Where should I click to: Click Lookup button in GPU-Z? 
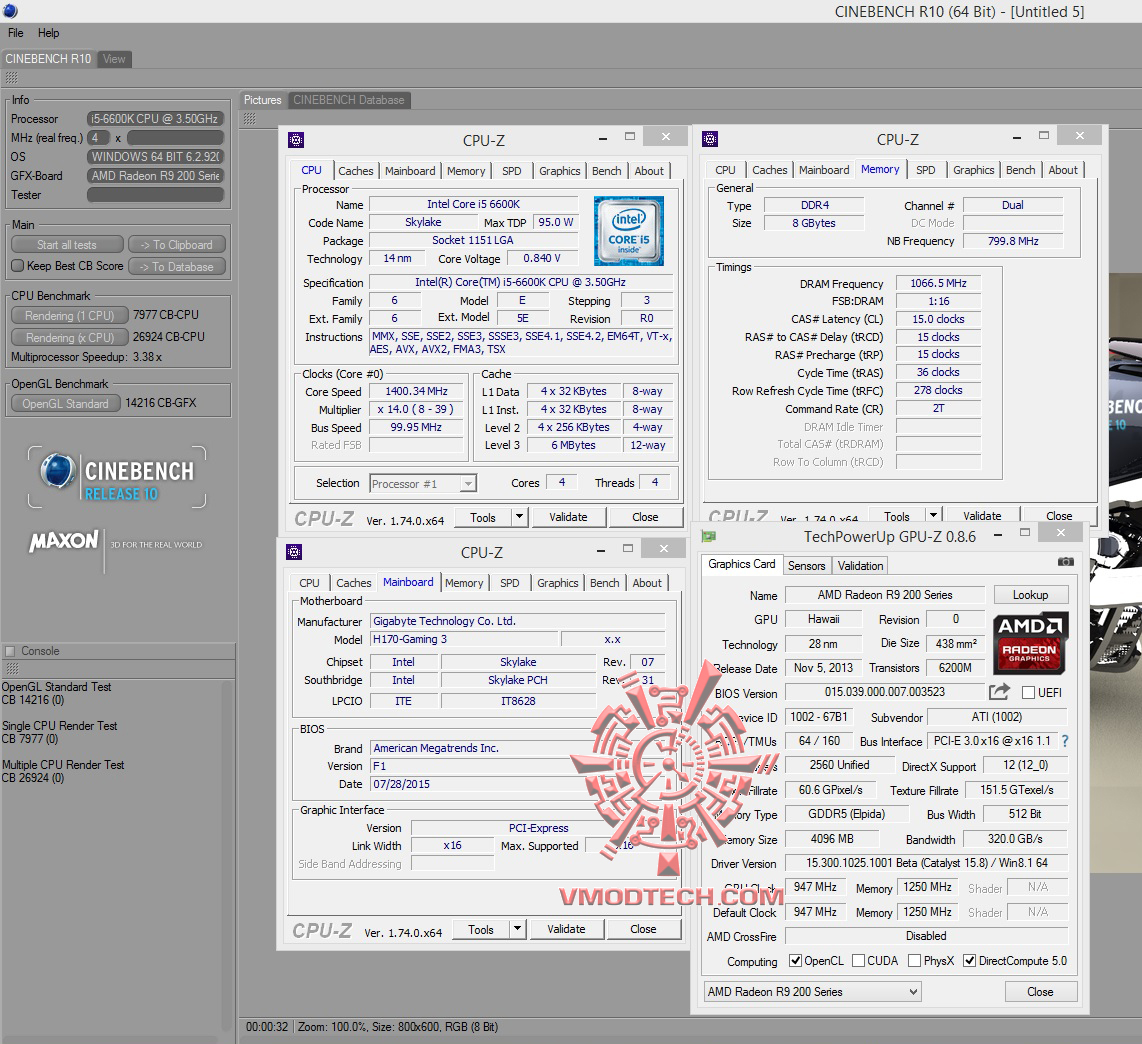(x=1031, y=594)
